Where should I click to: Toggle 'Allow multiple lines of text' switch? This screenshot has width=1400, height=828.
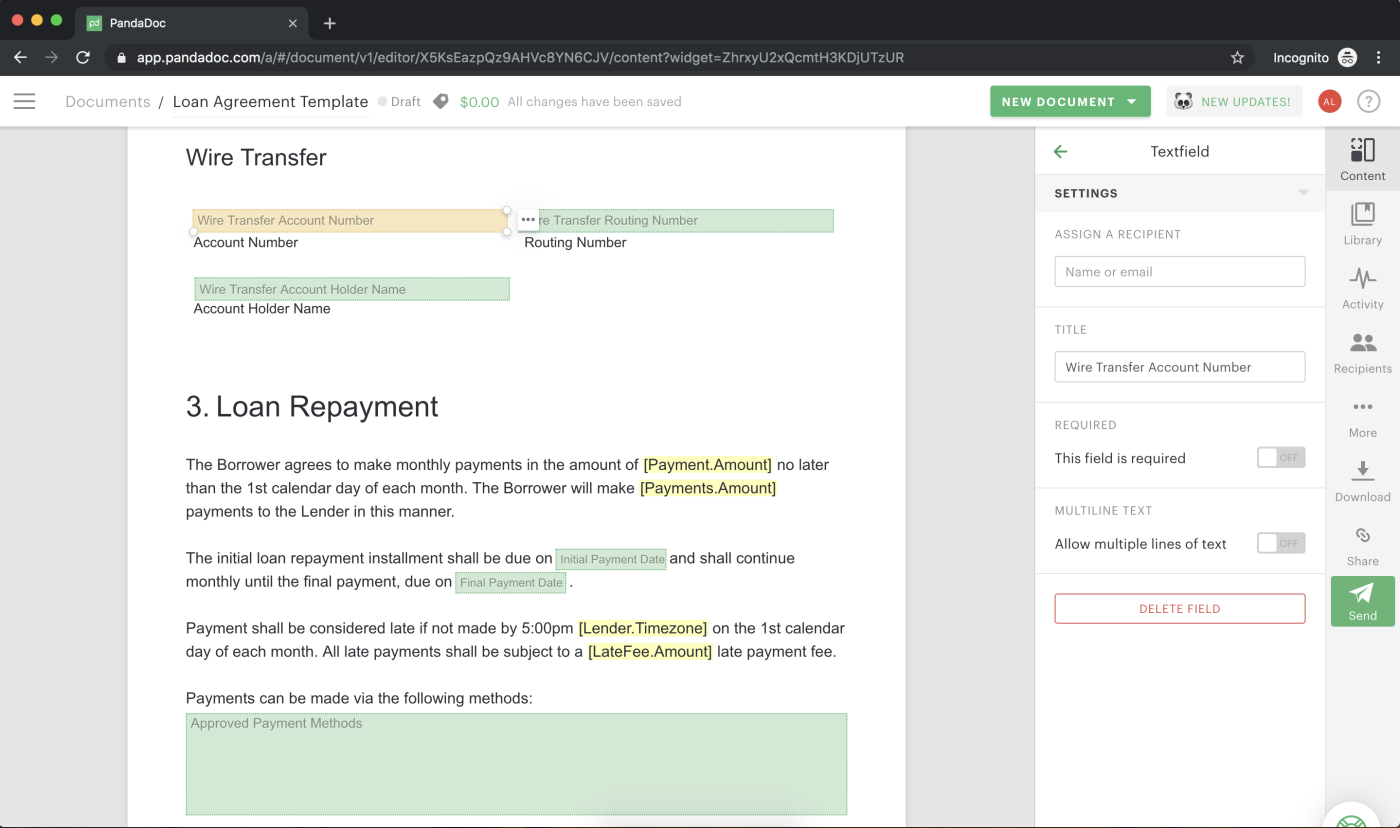[x=1280, y=543]
